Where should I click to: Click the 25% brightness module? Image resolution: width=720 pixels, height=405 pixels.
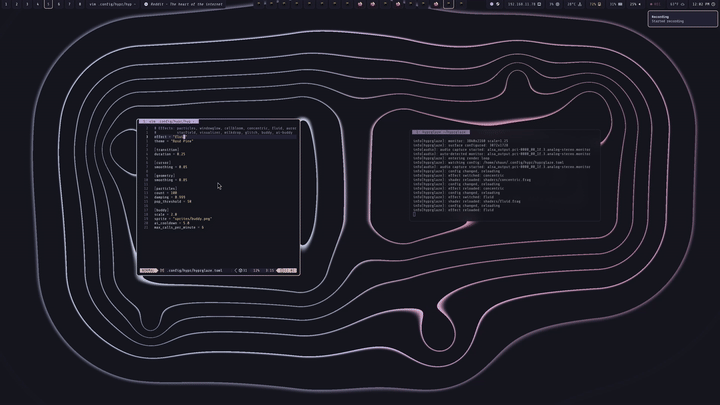click(x=636, y=4)
